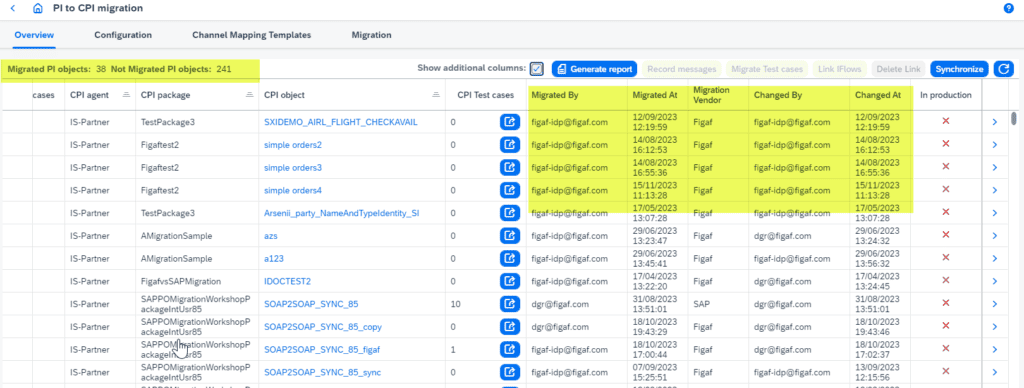Click the vertical table scrollbar thumb
1024x388 pixels.
[x=1014, y=118]
